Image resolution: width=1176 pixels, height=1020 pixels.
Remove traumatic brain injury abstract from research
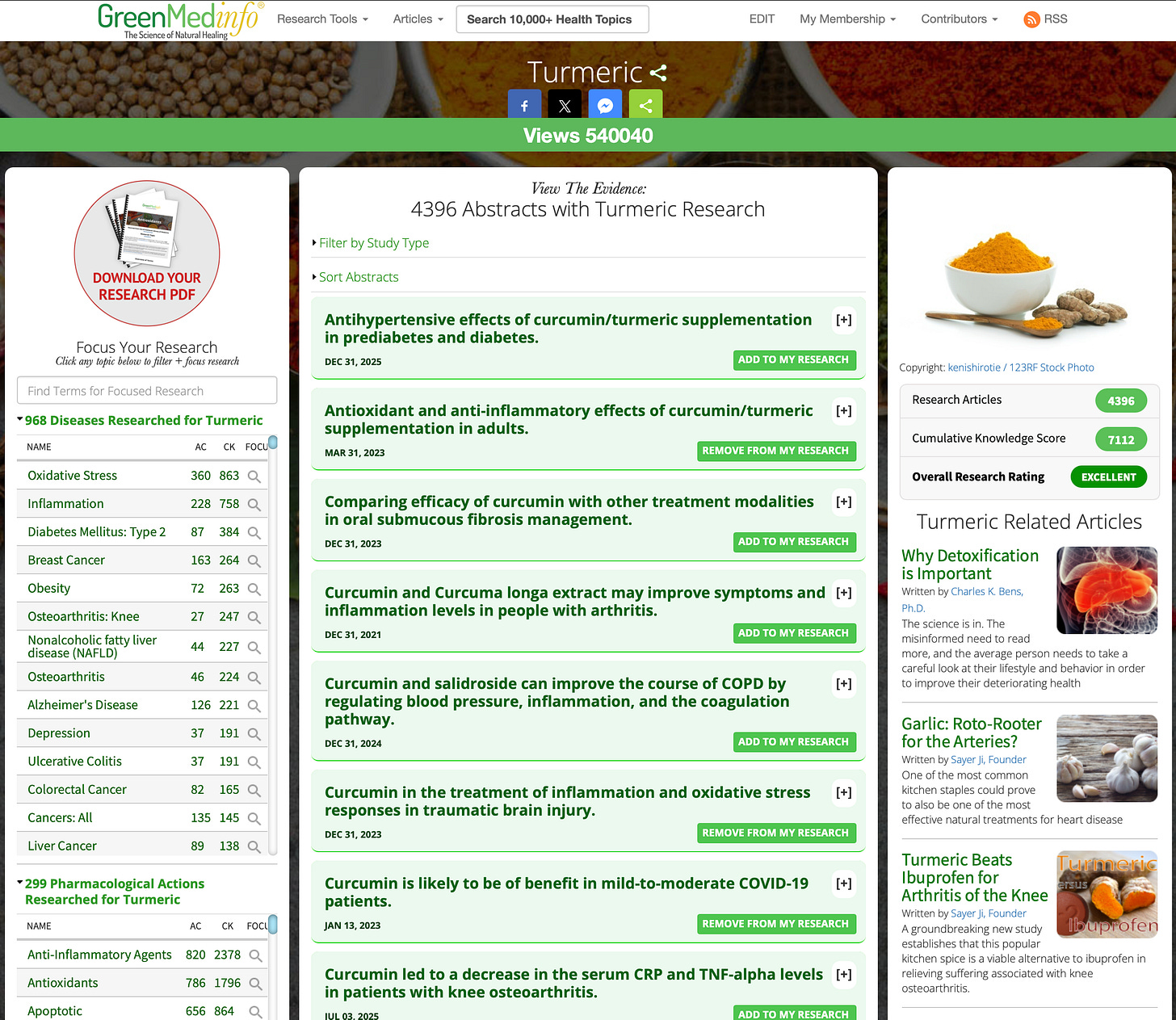pos(776,833)
